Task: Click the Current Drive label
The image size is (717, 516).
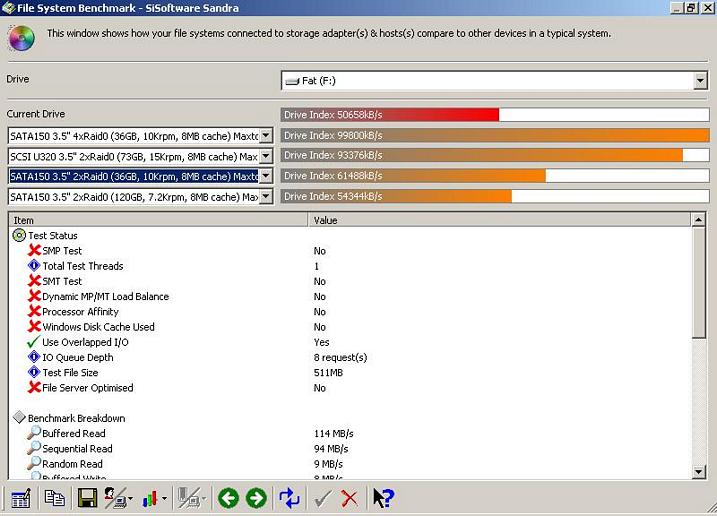Action: click(x=36, y=114)
